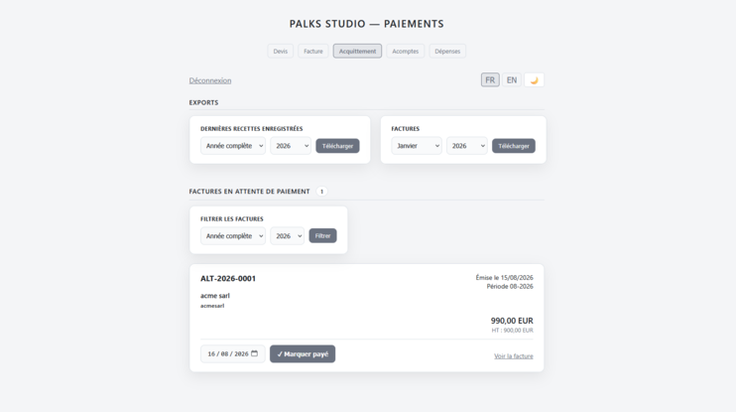
Task: Switch the language to FR
Action: (490, 80)
